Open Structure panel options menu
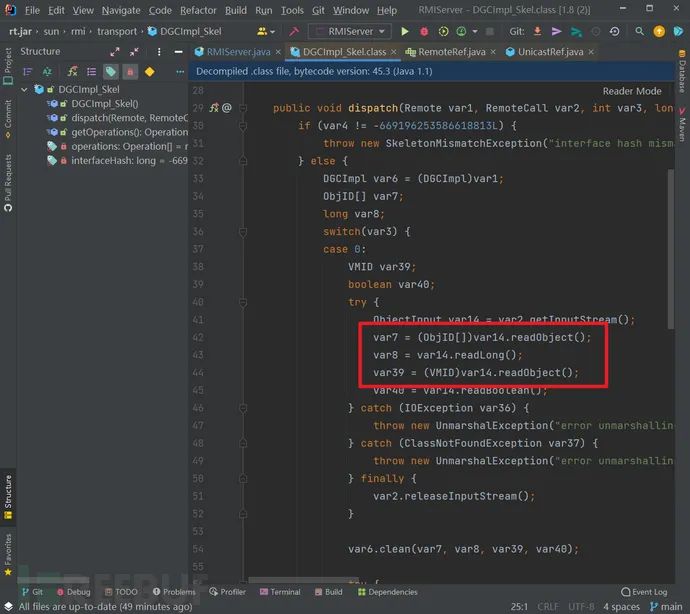This screenshot has height=614, width=690. click(x=158, y=52)
